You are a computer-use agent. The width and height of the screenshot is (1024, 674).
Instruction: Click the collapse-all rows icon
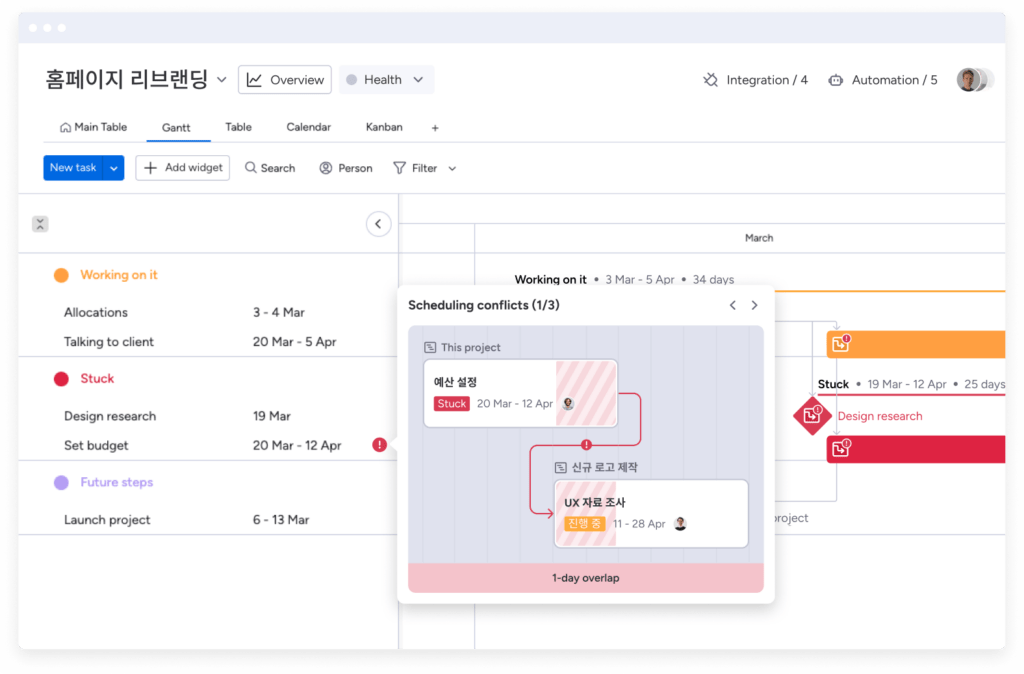[x=40, y=224]
